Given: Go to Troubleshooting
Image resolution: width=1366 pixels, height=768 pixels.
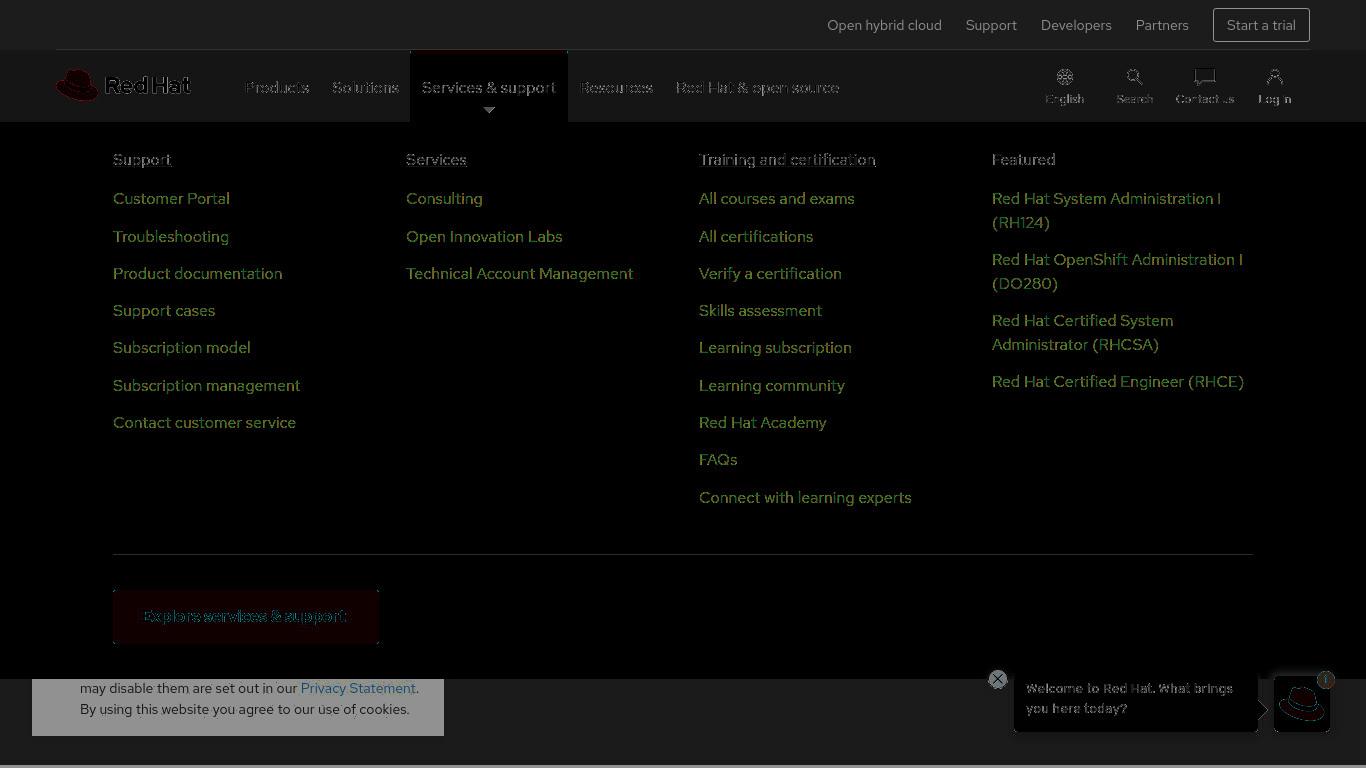Looking at the screenshot, I should pos(171,236).
